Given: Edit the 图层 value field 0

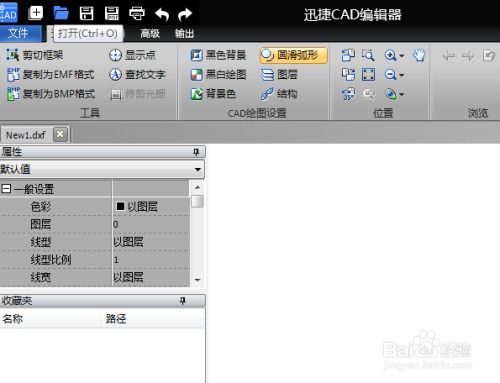Looking at the screenshot, I should (x=151, y=224).
